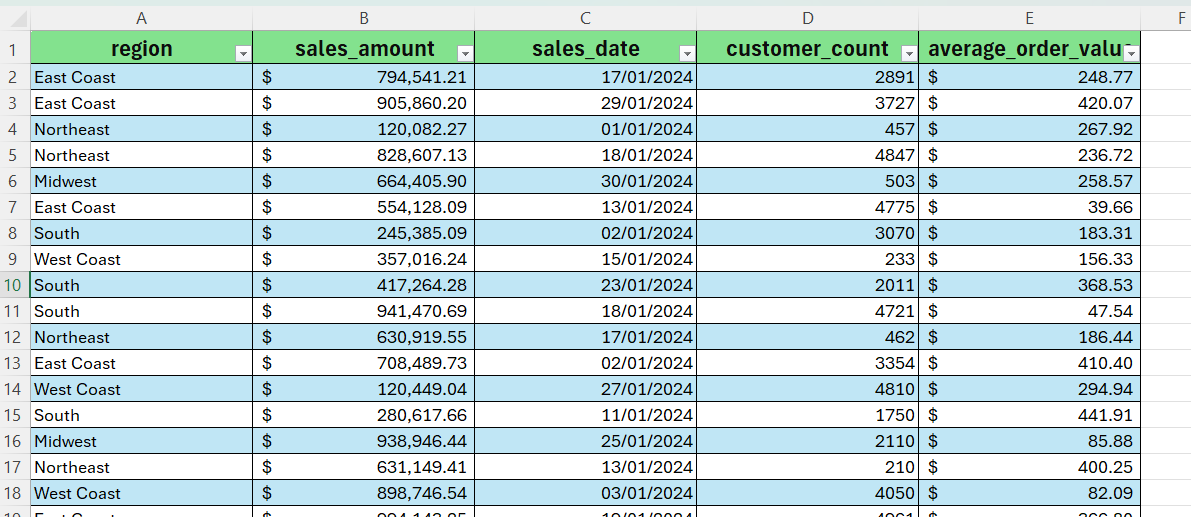Select the West Coast cell in row 18
This screenshot has height=517, width=1191.
coord(141,493)
